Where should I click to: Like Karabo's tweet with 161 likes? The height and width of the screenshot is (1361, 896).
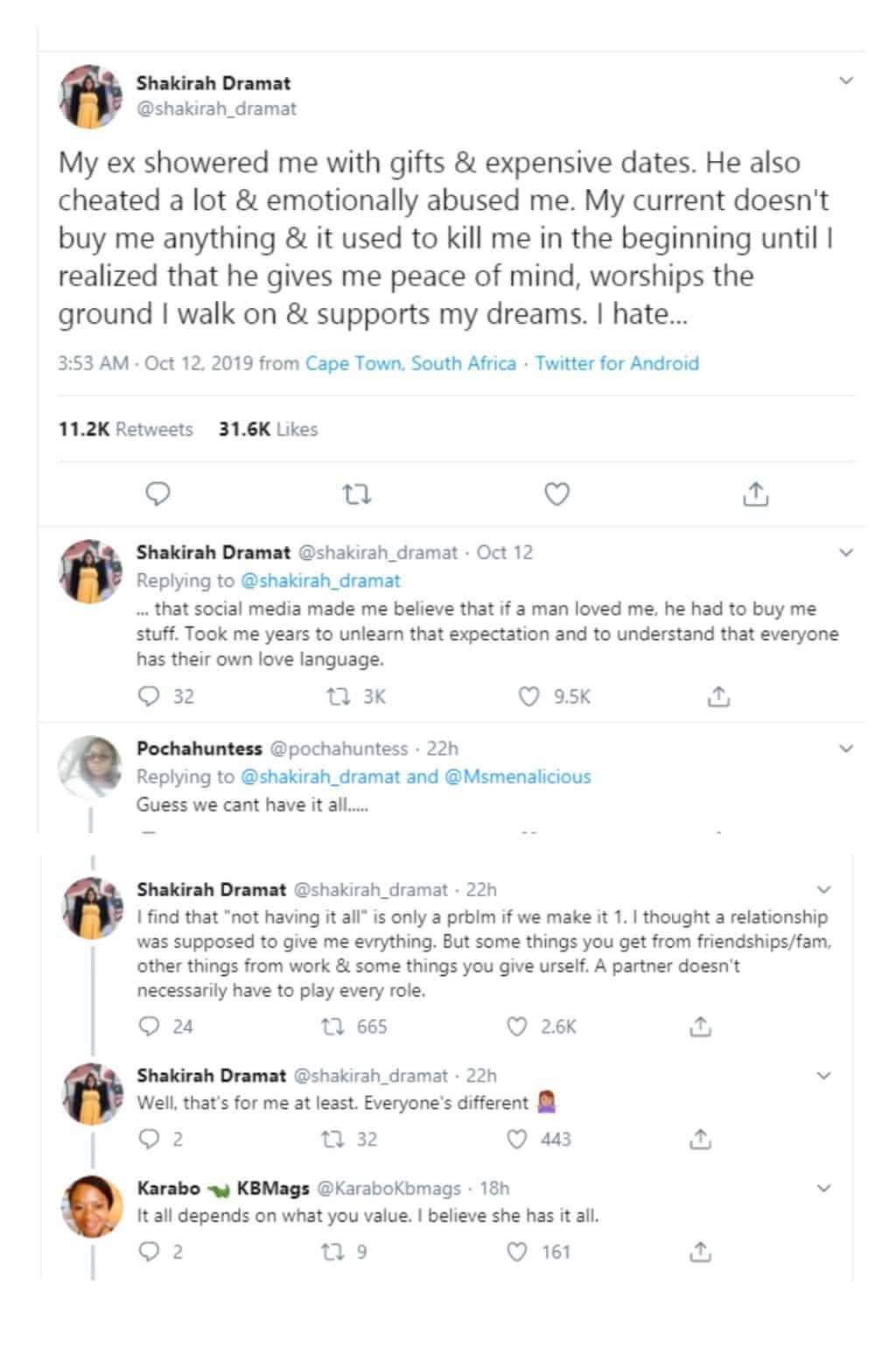tap(518, 1252)
